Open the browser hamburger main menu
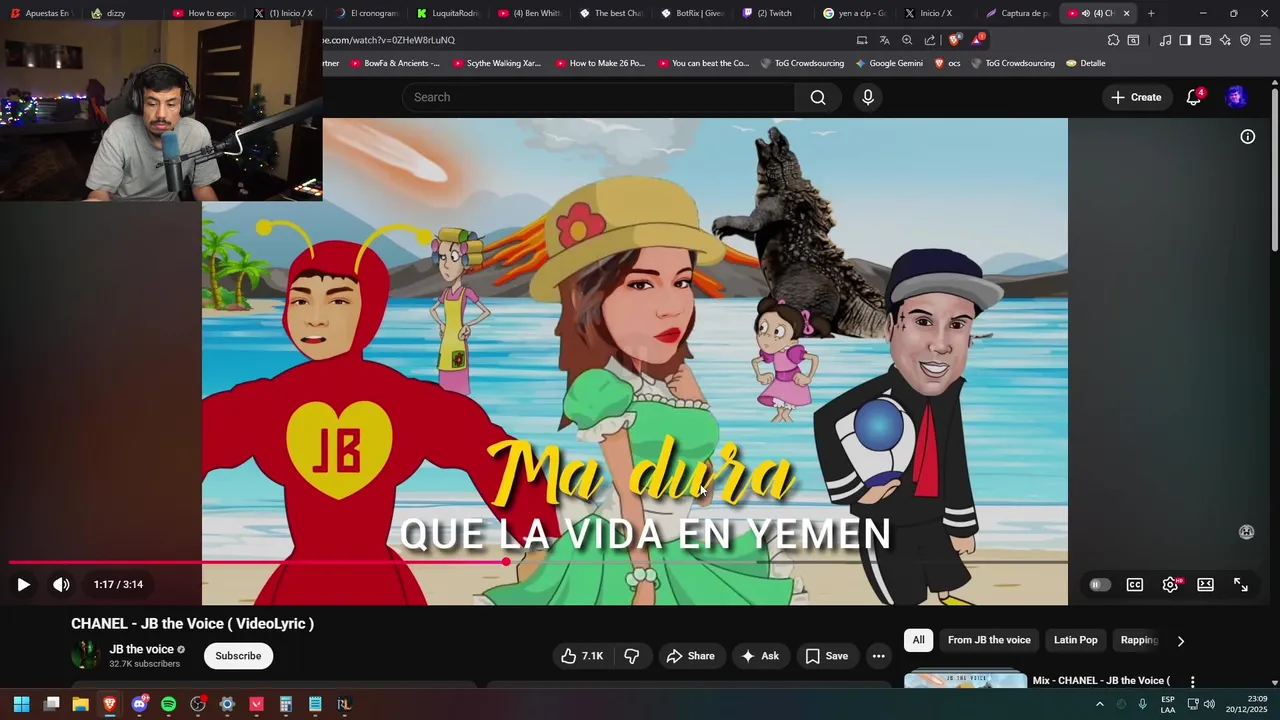 tap(1265, 40)
